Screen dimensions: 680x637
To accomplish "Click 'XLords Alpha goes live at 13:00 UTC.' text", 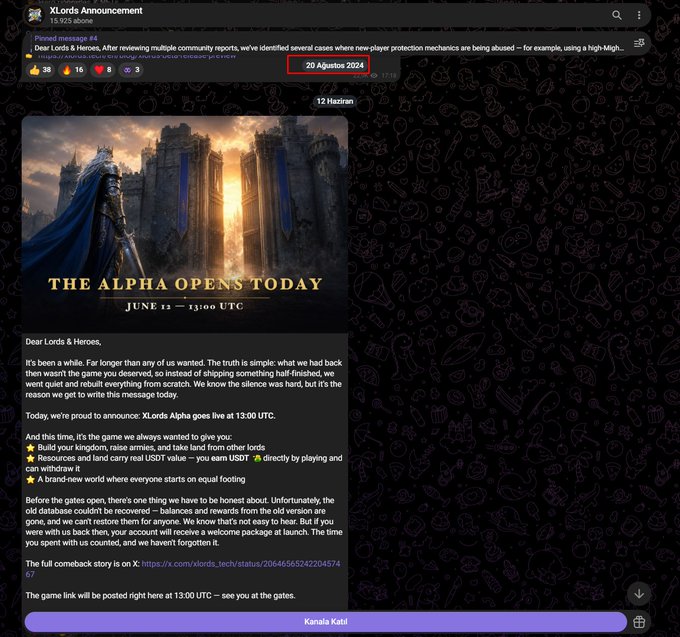I will (209, 415).
